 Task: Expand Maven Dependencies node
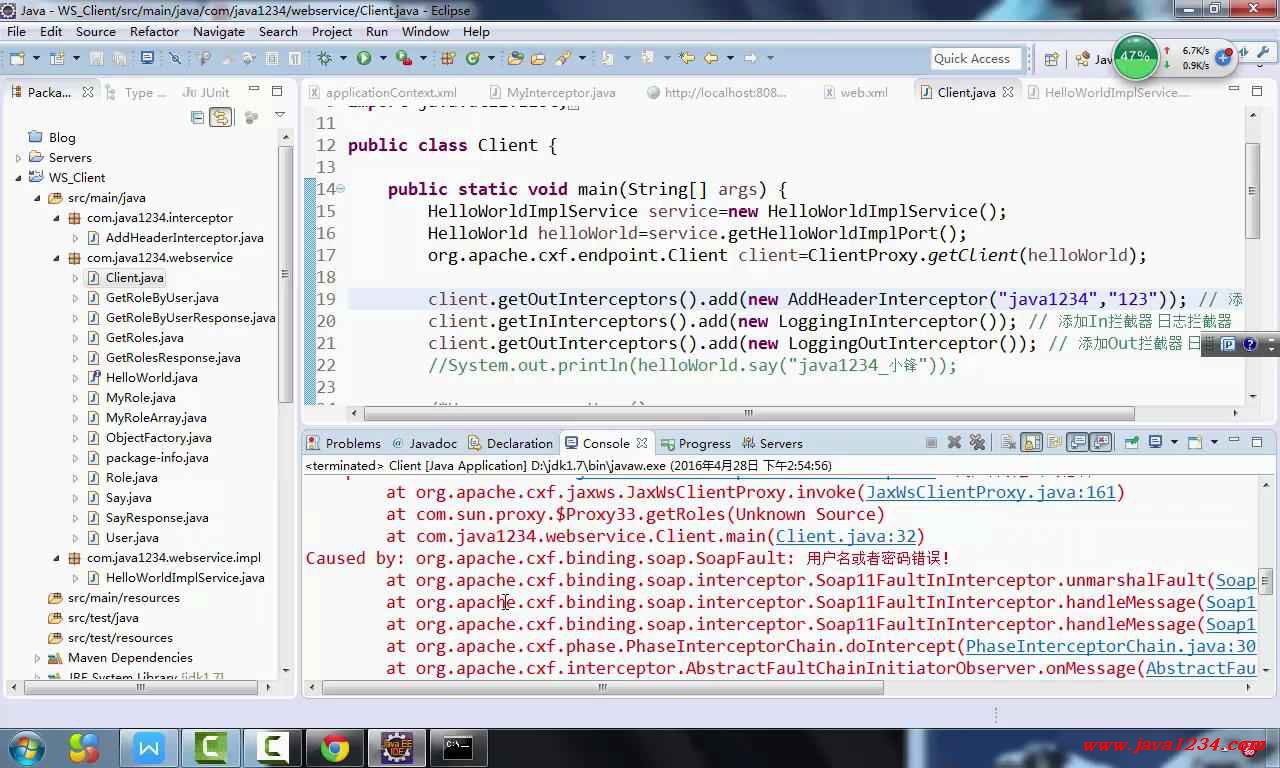click(38, 658)
